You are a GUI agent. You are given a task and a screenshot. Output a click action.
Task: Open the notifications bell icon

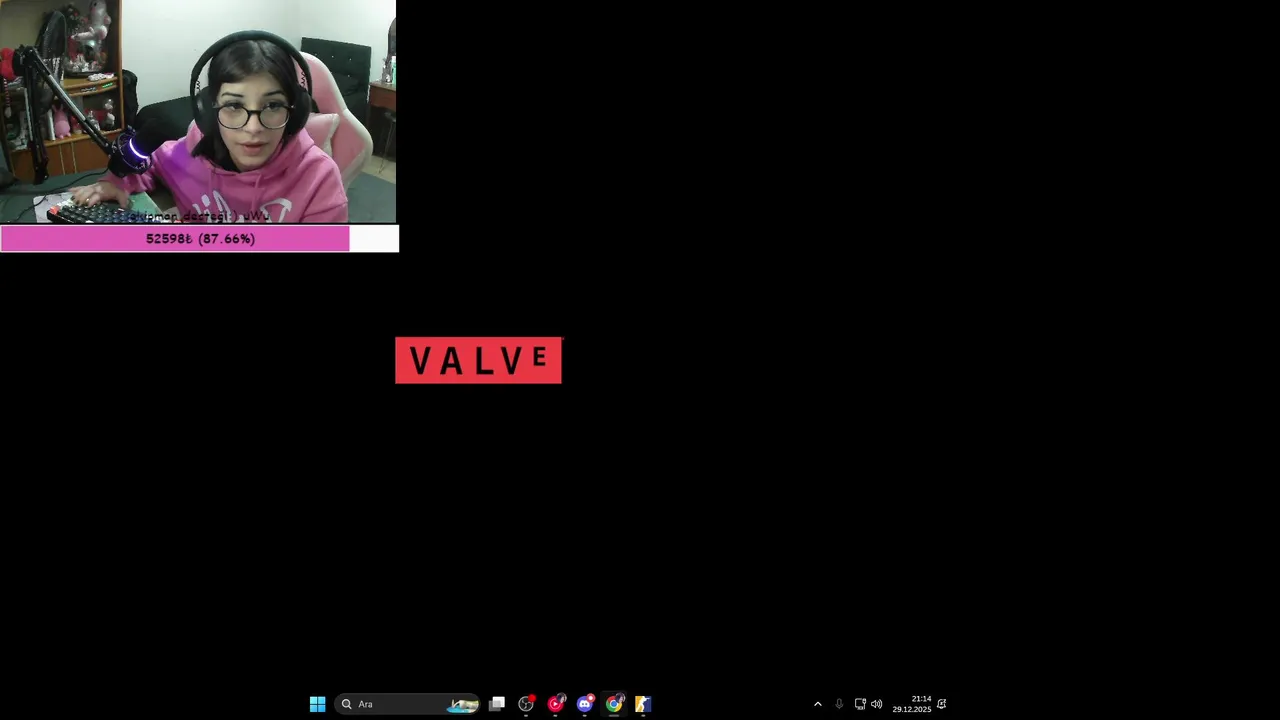(x=942, y=704)
